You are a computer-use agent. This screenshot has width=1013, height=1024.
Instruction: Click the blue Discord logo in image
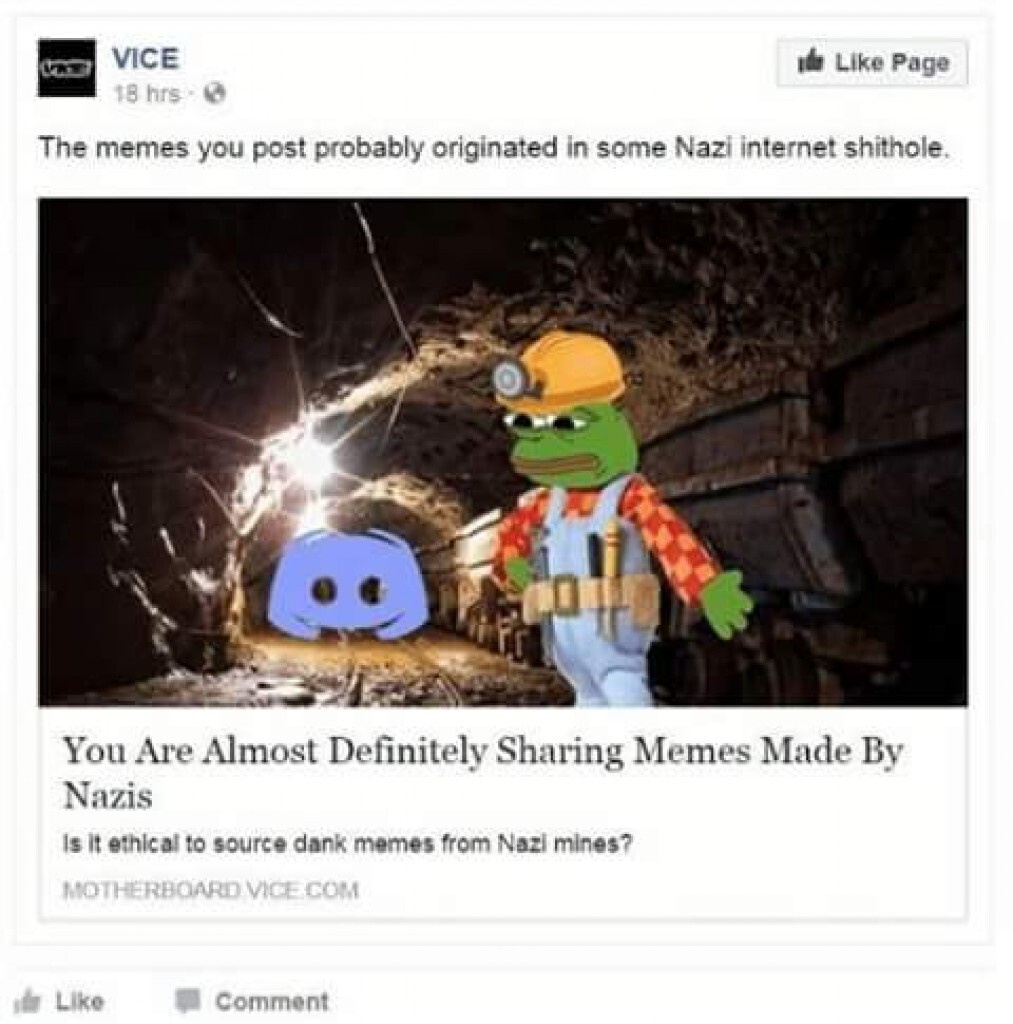pyautogui.click(x=347, y=584)
